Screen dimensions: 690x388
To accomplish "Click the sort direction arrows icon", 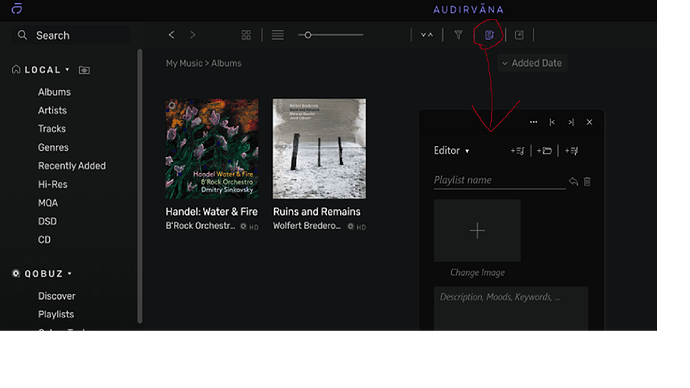I will (x=427, y=35).
